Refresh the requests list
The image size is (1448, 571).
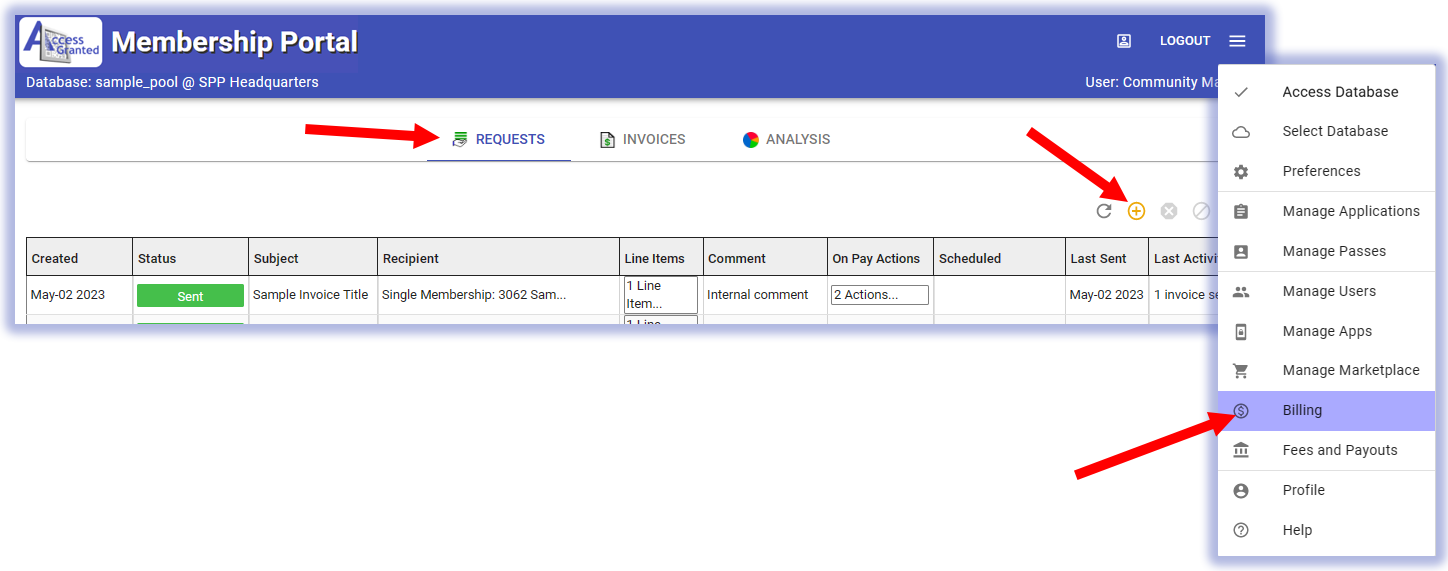(1104, 211)
